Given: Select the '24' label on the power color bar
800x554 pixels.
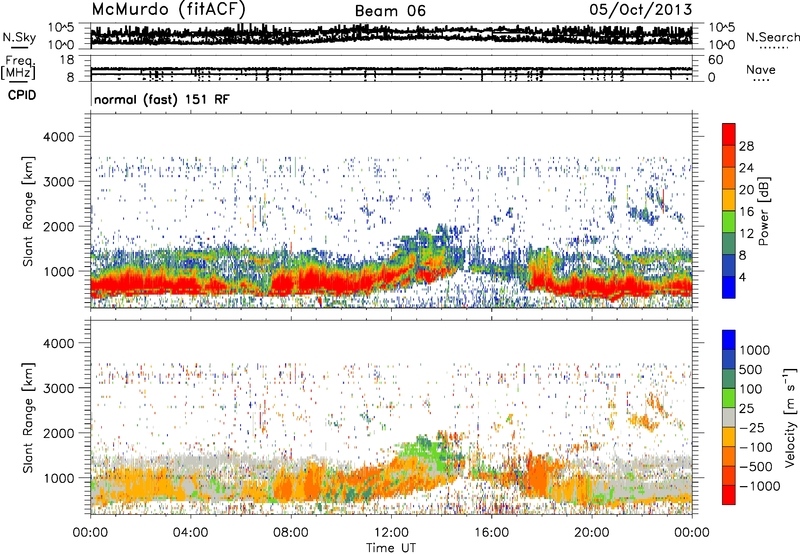Looking at the screenshot, I should click(746, 168).
